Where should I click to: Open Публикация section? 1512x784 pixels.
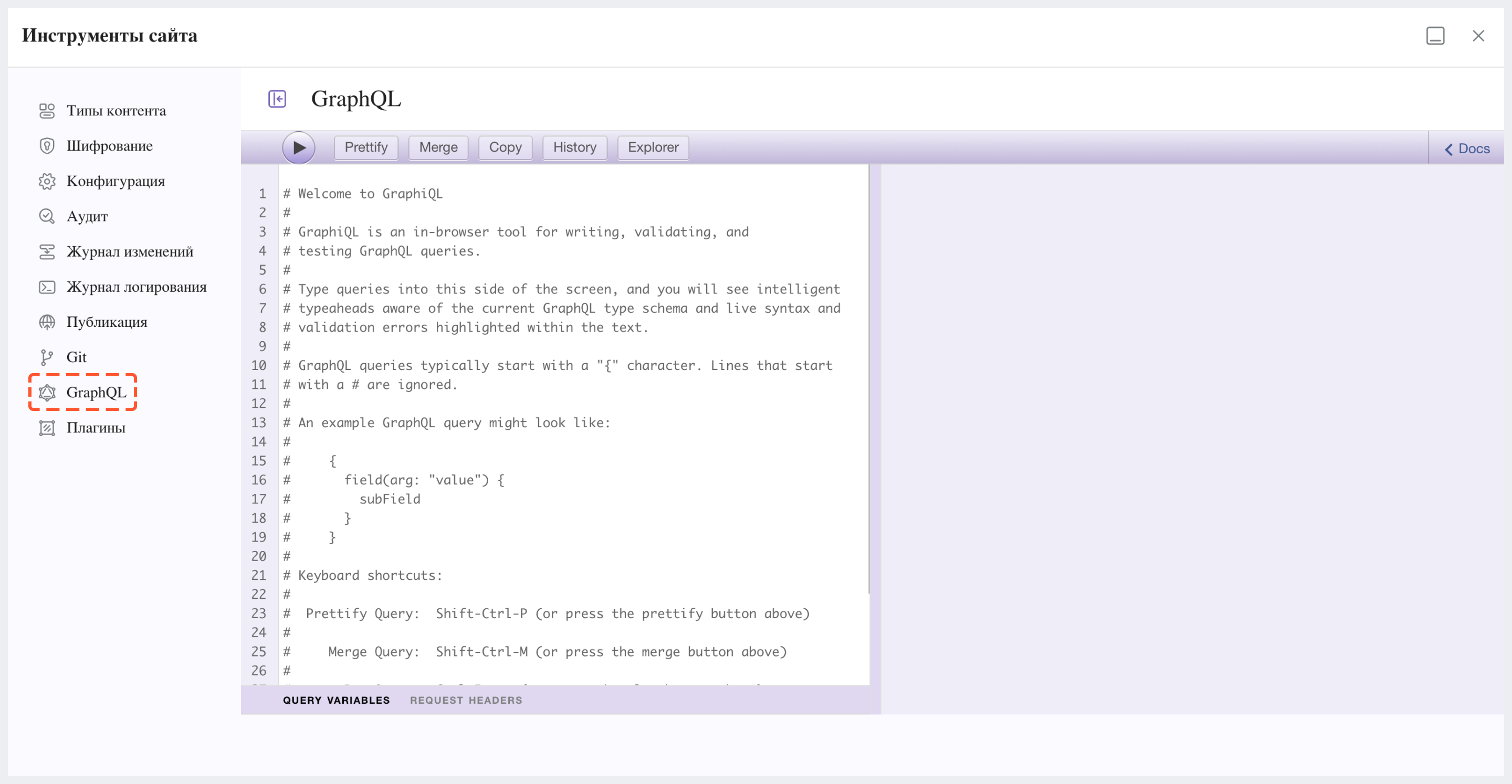pos(107,322)
